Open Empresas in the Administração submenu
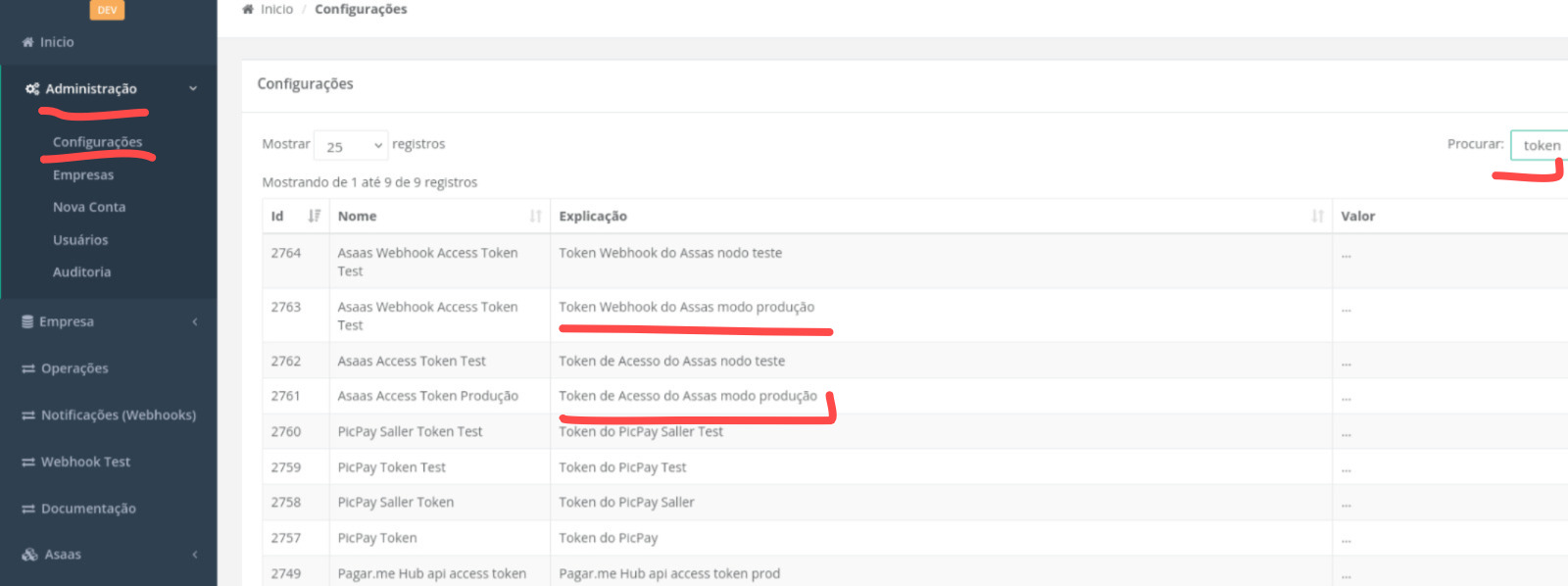1568x586 pixels. [x=83, y=175]
